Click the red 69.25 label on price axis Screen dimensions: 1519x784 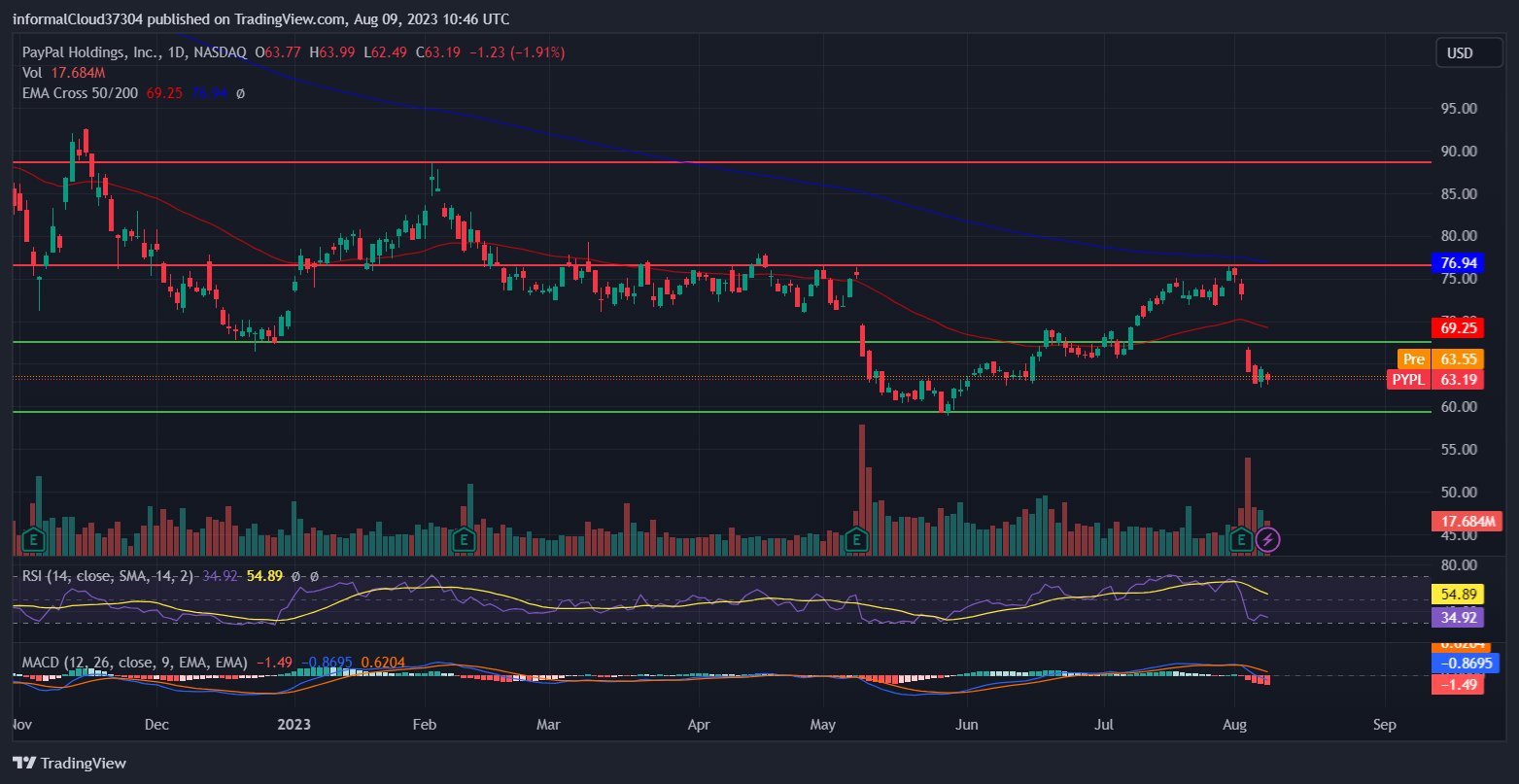[1459, 328]
